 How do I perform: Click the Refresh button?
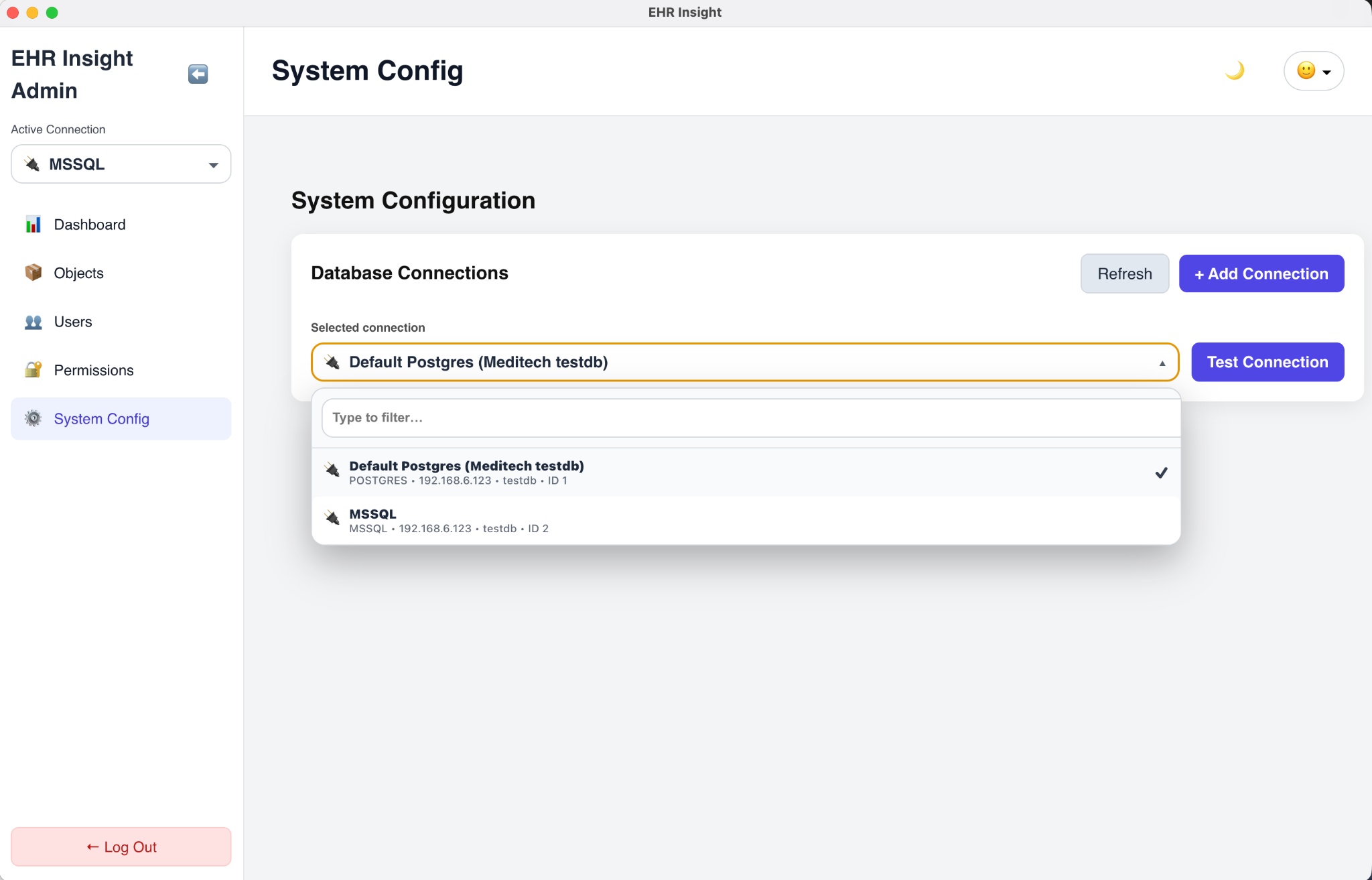[x=1124, y=273]
